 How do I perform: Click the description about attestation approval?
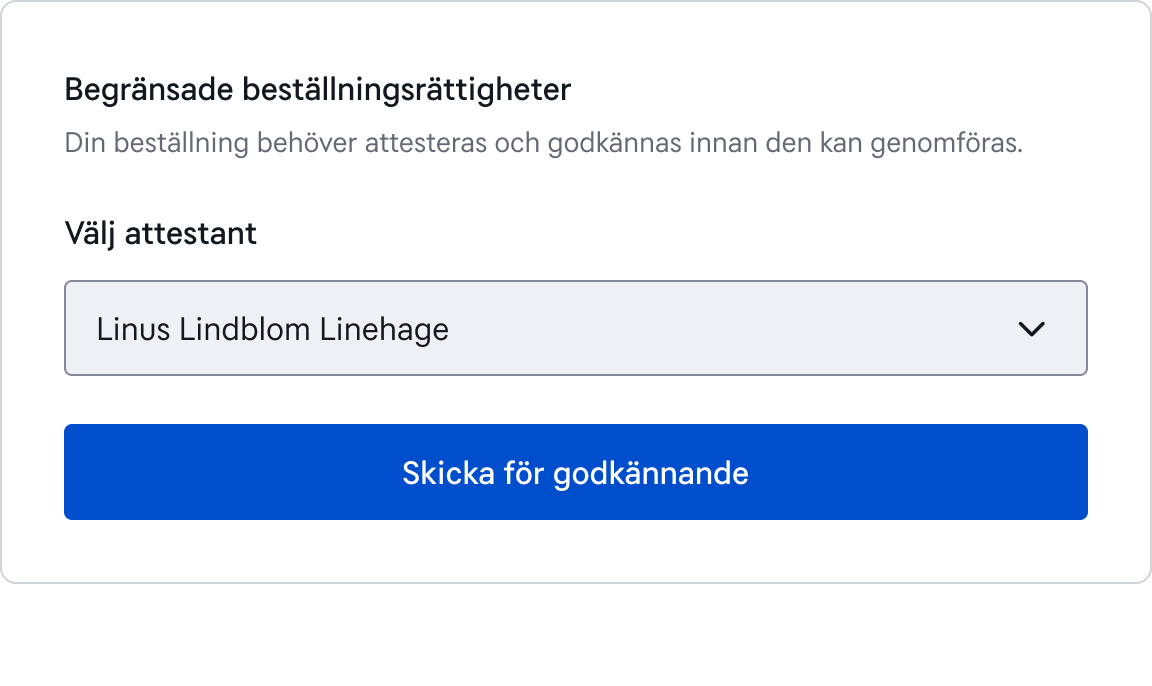coord(544,143)
